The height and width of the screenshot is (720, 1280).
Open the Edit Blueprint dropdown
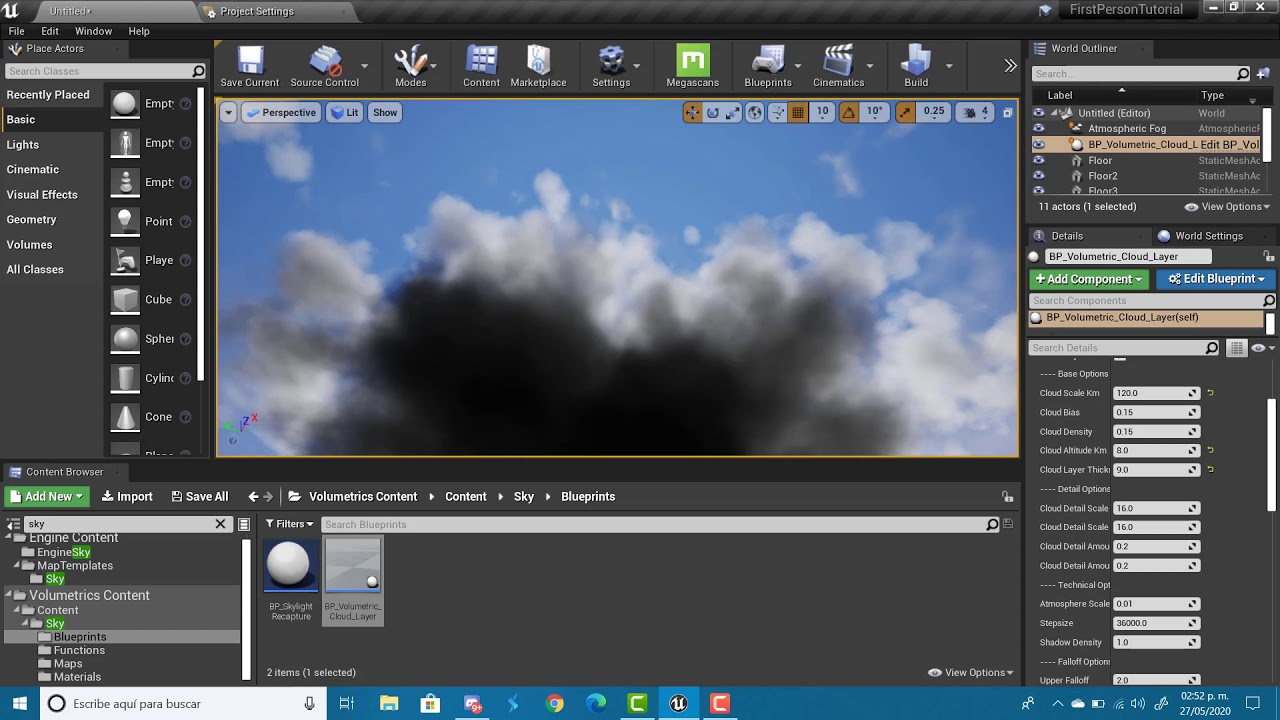(1216, 279)
